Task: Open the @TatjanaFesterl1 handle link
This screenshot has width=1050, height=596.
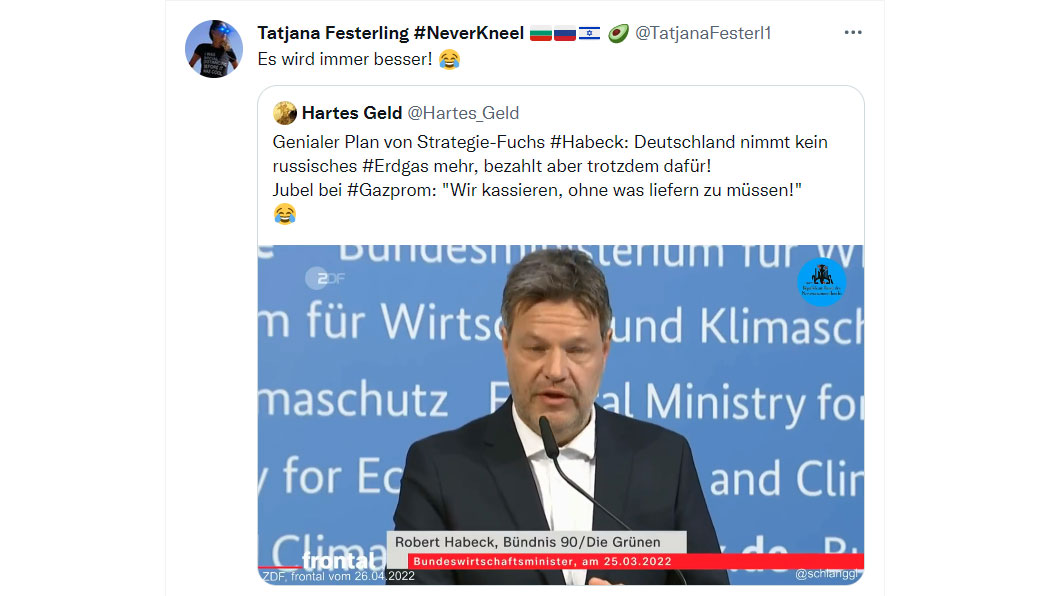Action: tap(703, 33)
